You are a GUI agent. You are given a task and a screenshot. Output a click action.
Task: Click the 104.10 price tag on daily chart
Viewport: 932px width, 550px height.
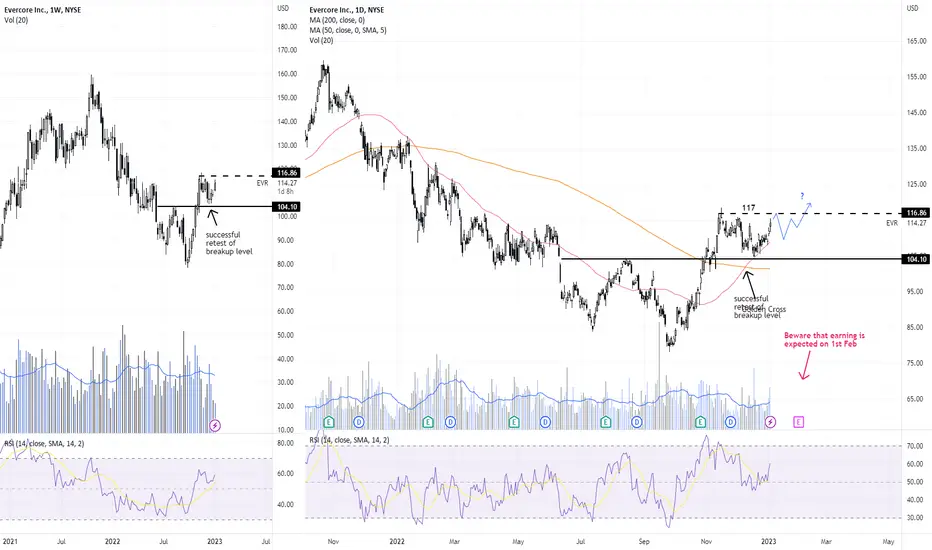tap(915, 259)
